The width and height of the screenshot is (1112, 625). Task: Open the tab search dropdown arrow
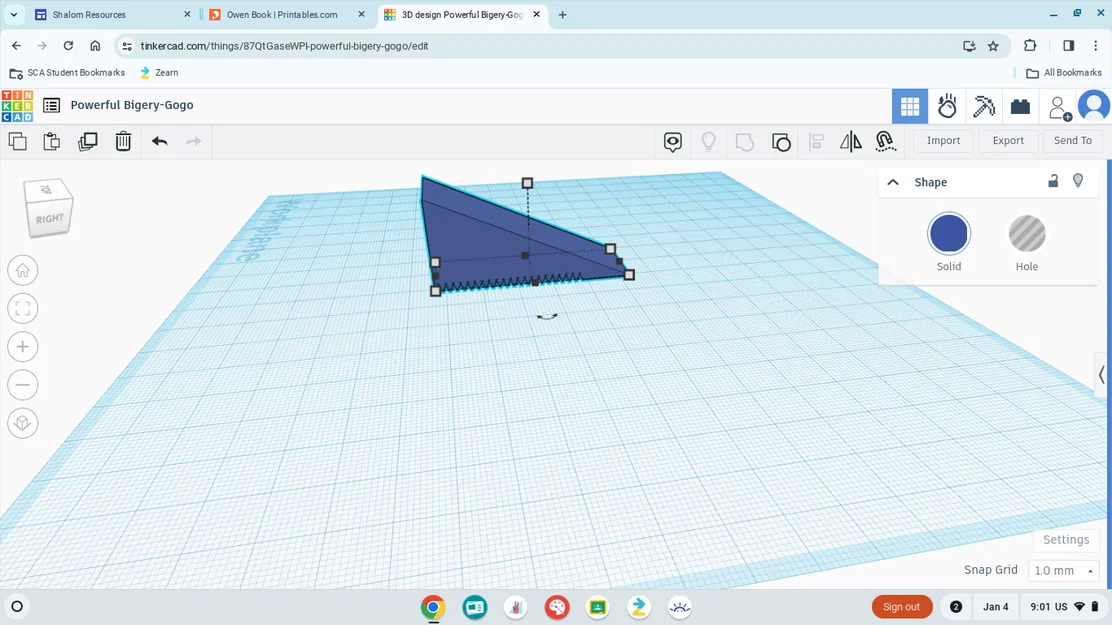coord(13,14)
